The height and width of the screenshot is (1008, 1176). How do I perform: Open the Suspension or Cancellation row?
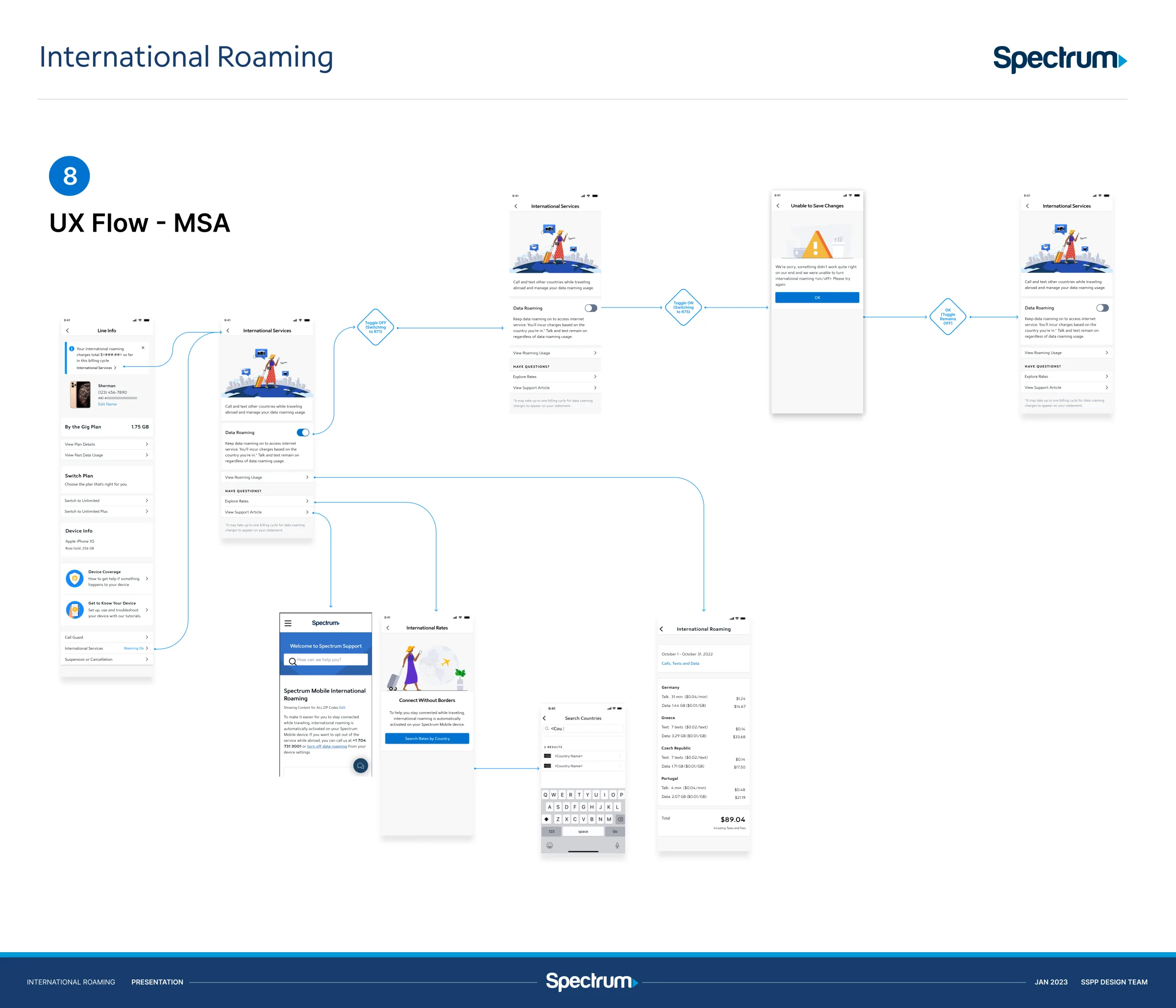click(106, 659)
